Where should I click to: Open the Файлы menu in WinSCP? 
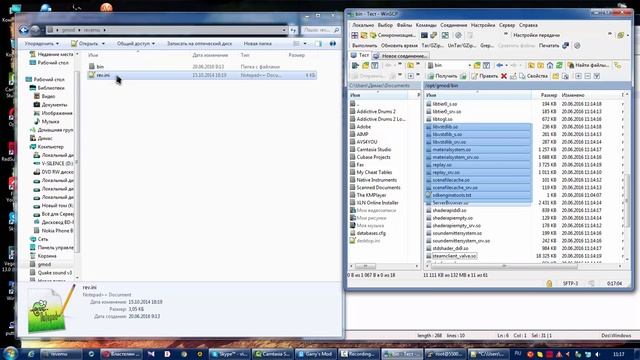[404, 25]
